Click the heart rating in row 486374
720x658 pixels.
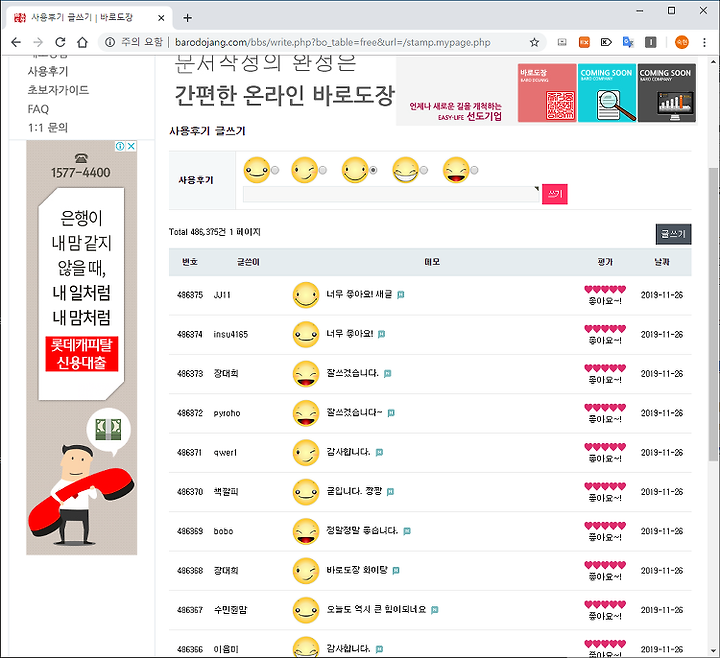point(605,329)
